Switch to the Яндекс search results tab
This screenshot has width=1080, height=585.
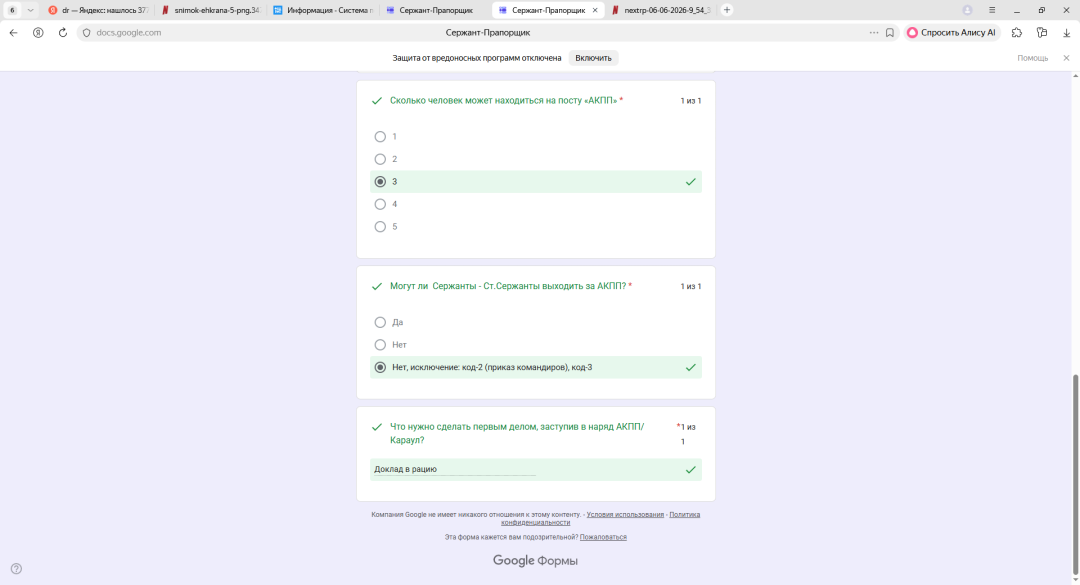click(98, 10)
